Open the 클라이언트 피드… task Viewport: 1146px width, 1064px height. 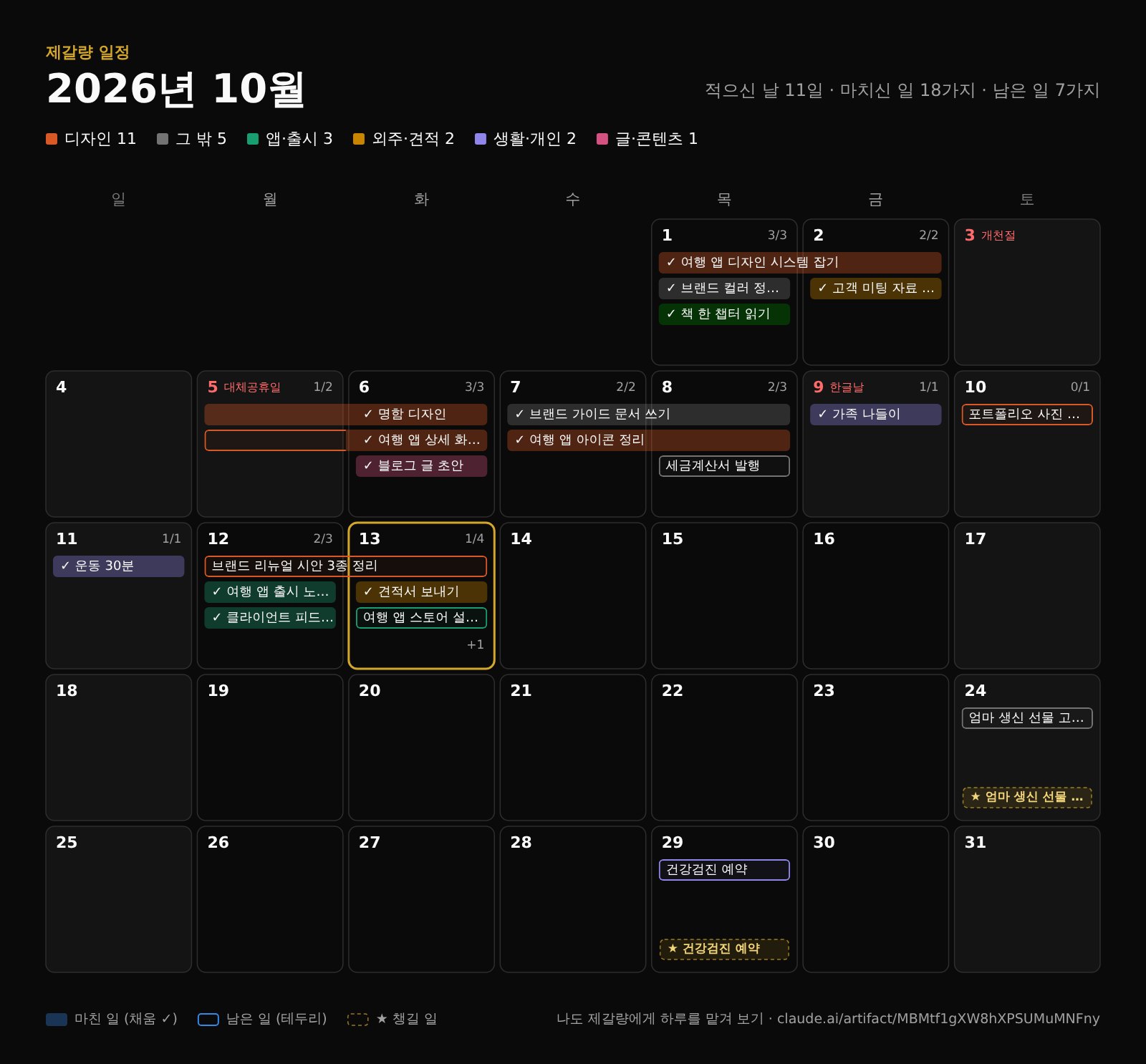coord(270,618)
